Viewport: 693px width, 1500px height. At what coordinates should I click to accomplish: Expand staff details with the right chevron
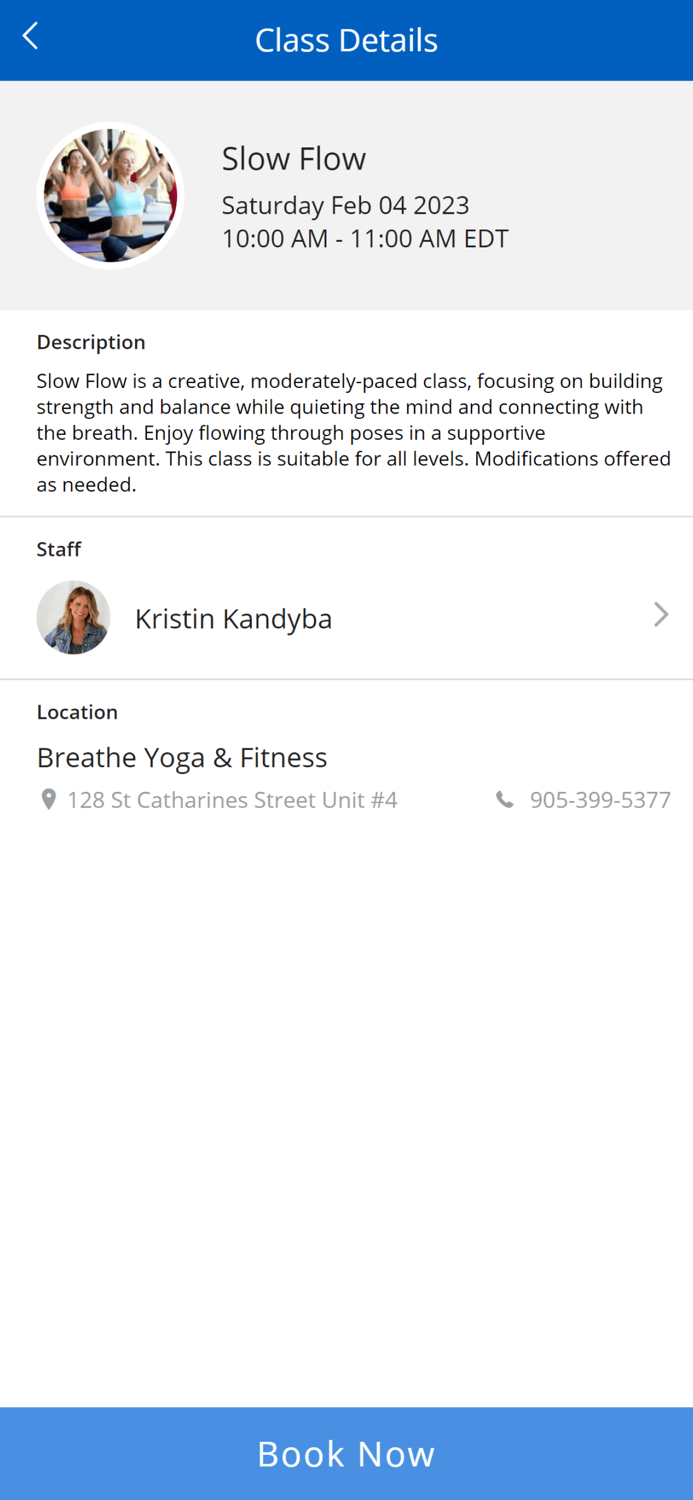[x=660, y=616]
